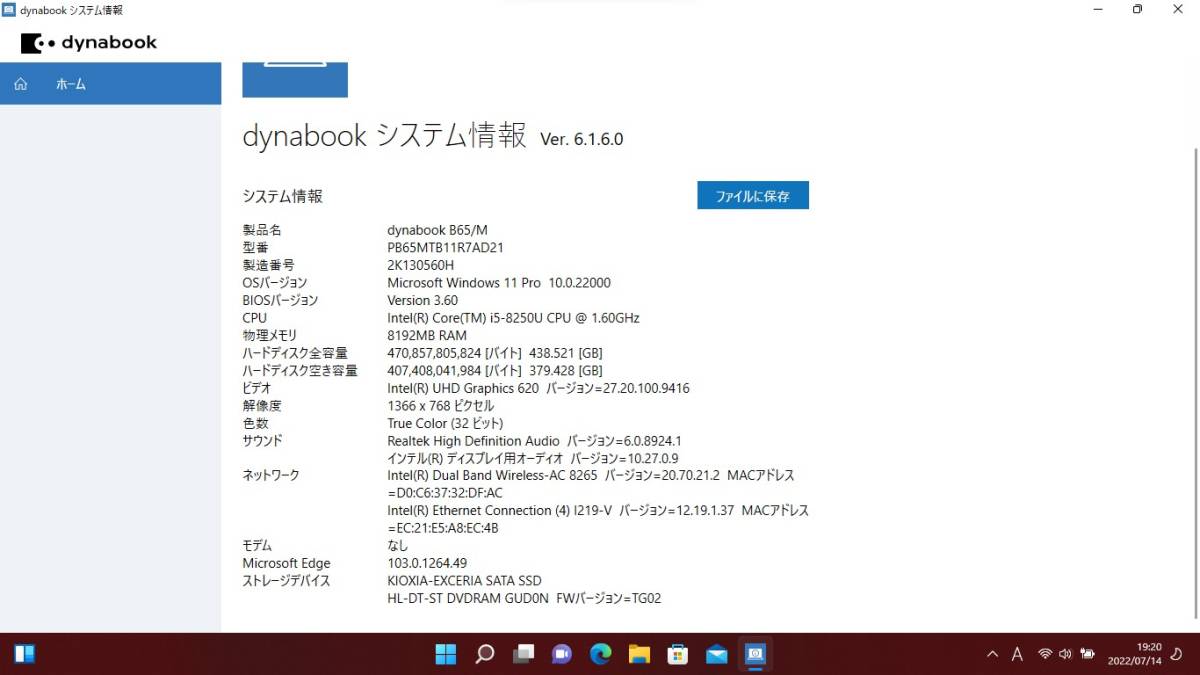
Task: Click the battery tray icon
Action: pos(1087,654)
